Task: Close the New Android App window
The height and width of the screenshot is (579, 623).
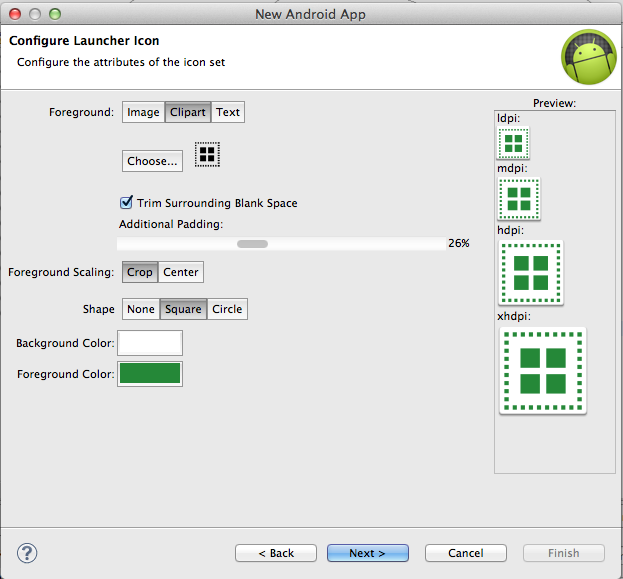Action: pyautogui.click(x=15, y=14)
